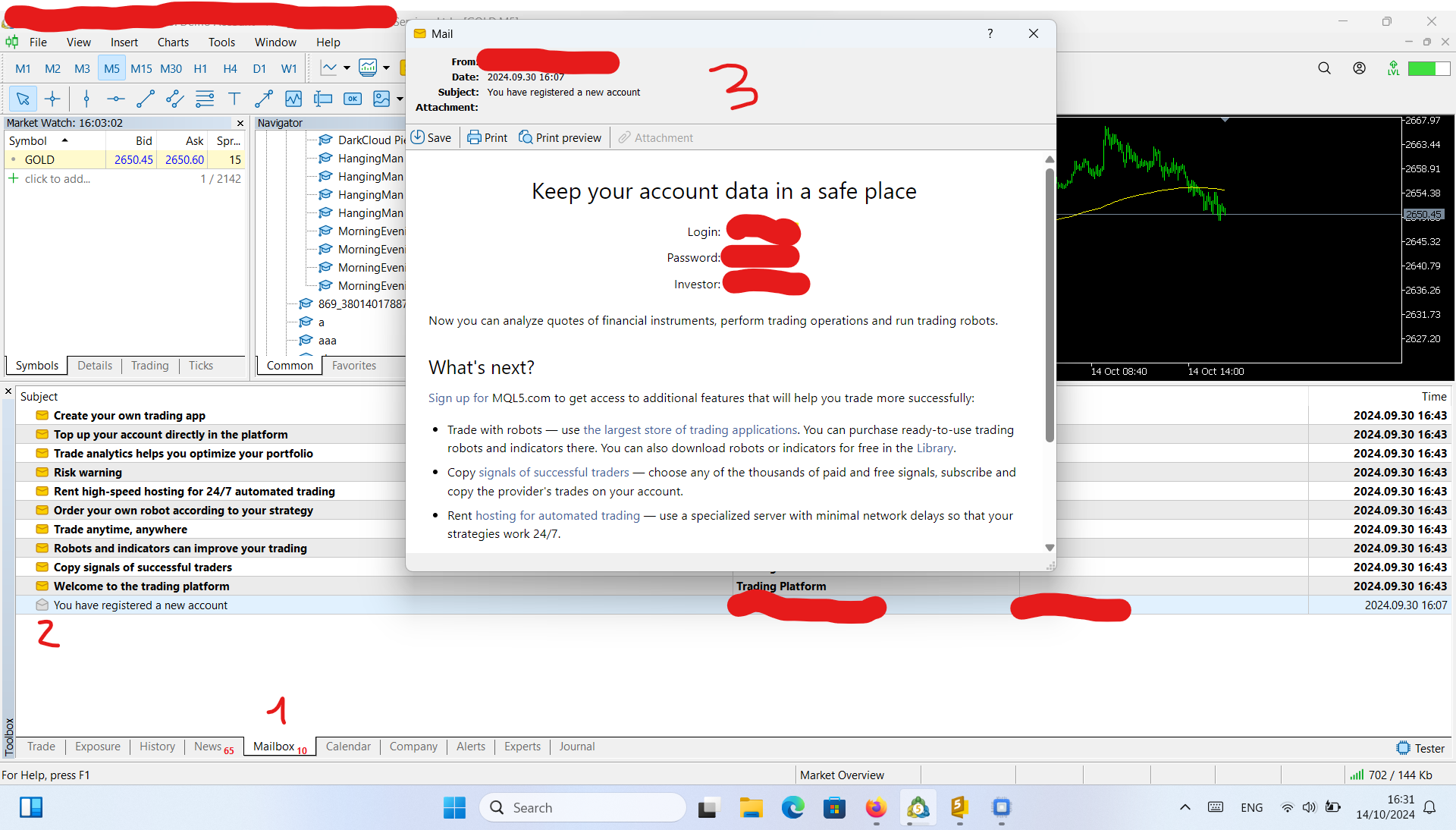This screenshot has width=1456, height=830.
Task: Click the edit field object icon
Action: (323, 99)
